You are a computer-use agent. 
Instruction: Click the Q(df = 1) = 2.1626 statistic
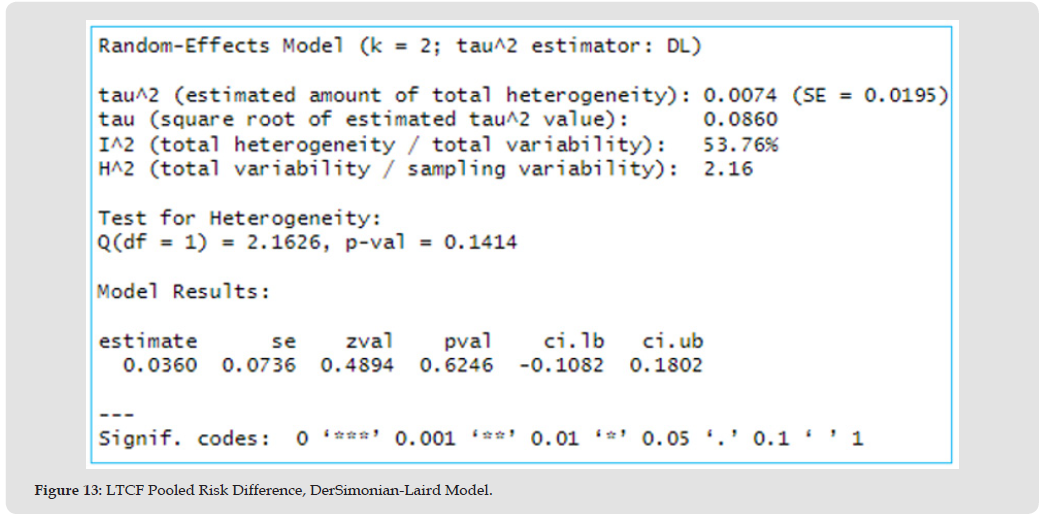[x=209, y=242]
